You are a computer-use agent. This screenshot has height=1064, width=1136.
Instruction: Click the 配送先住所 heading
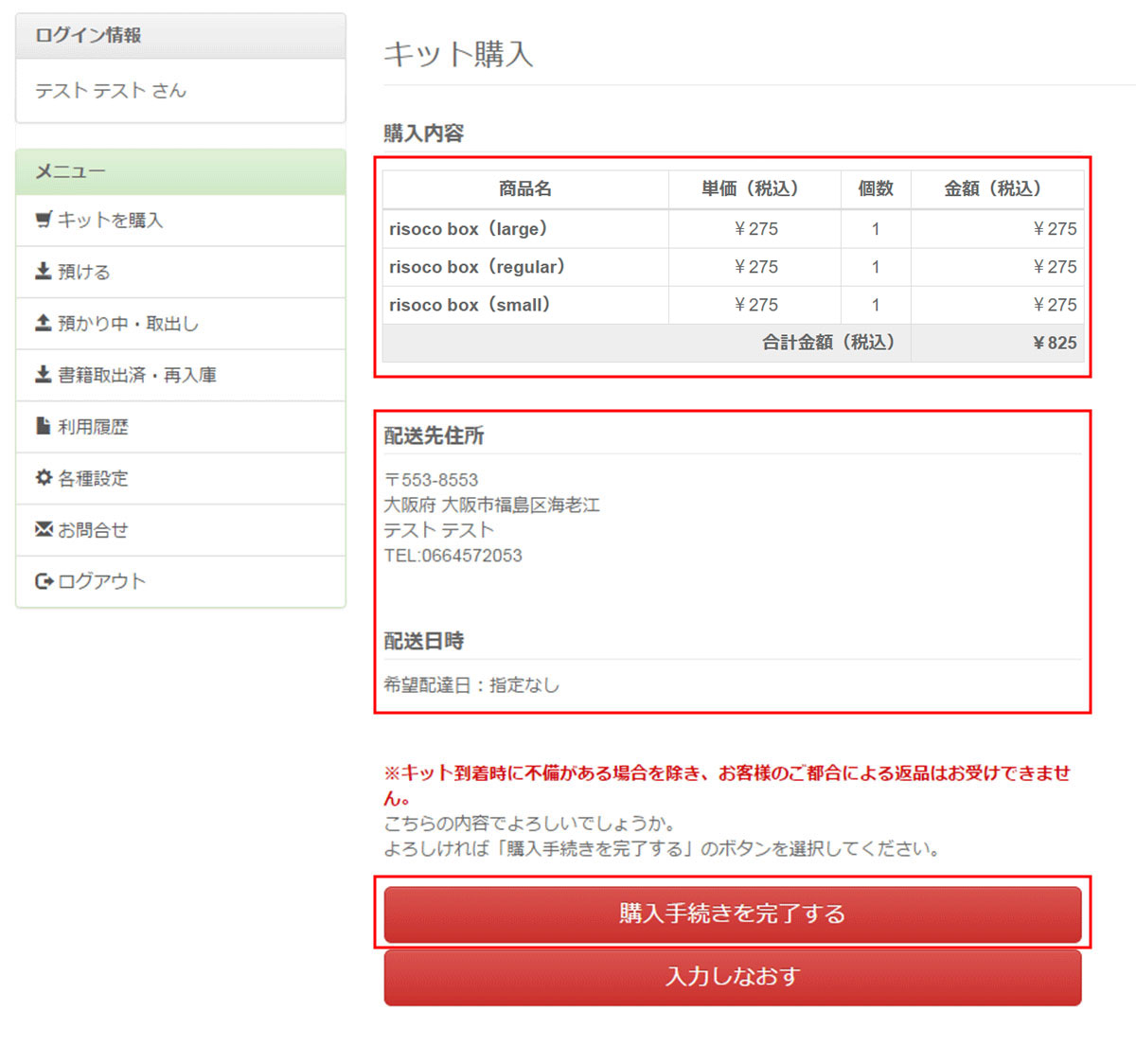click(434, 435)
